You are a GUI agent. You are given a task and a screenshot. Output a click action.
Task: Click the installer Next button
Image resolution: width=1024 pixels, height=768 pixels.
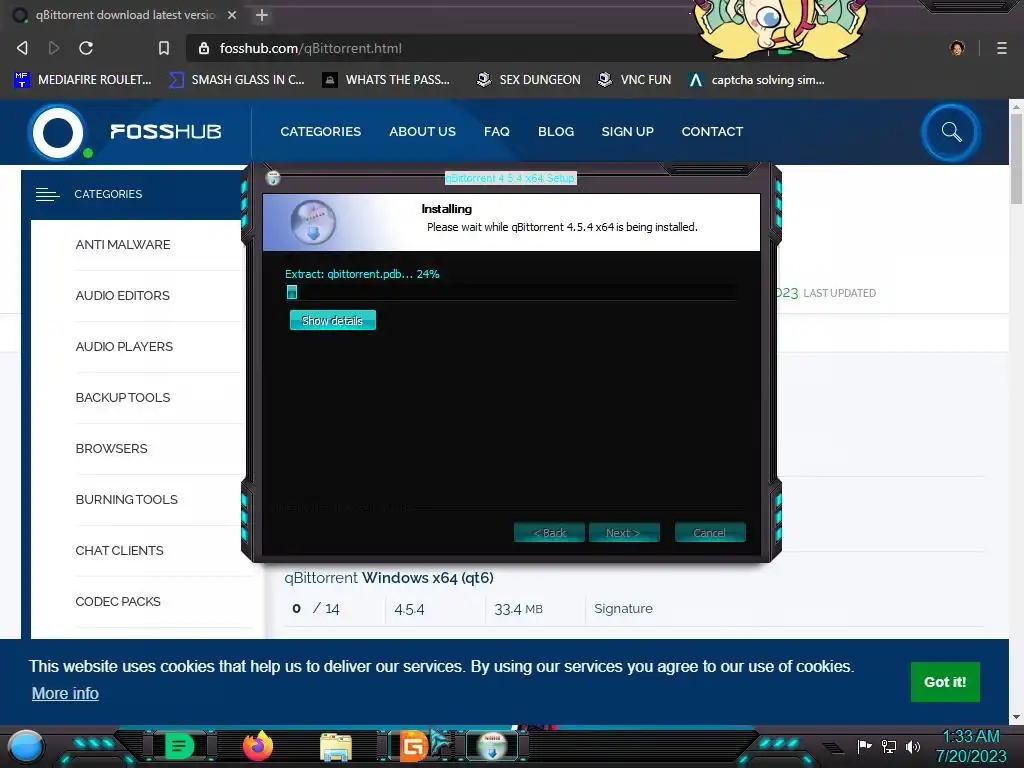[624, 532]
